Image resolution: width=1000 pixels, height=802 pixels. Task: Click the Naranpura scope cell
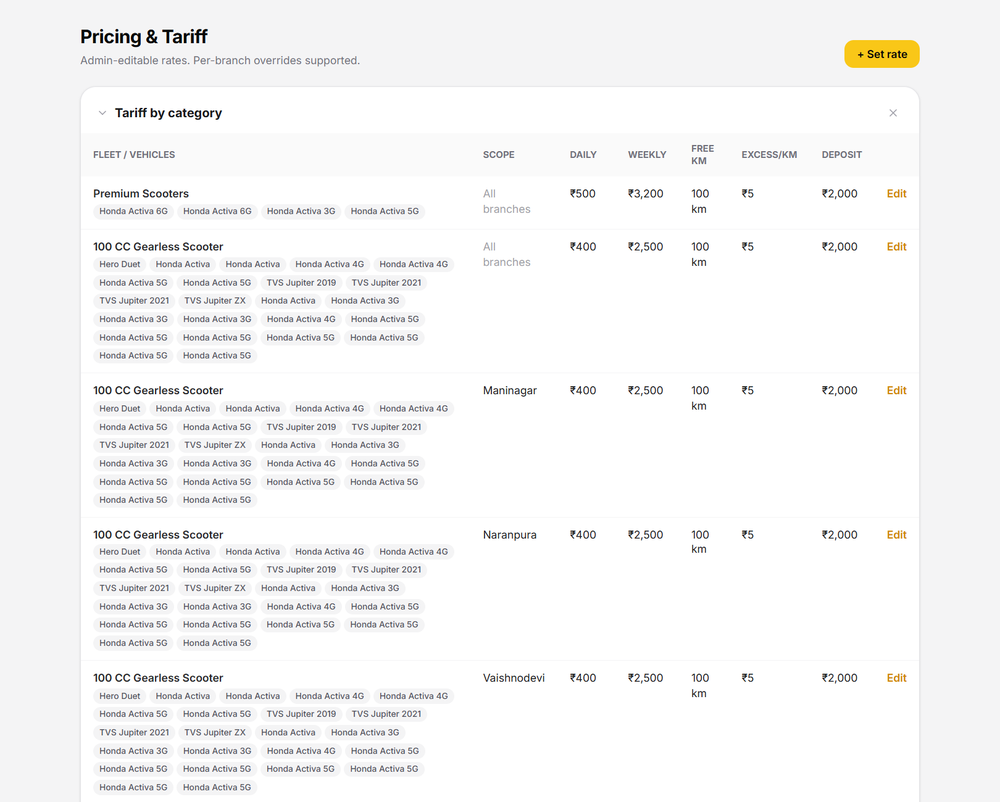coord(510,535)
